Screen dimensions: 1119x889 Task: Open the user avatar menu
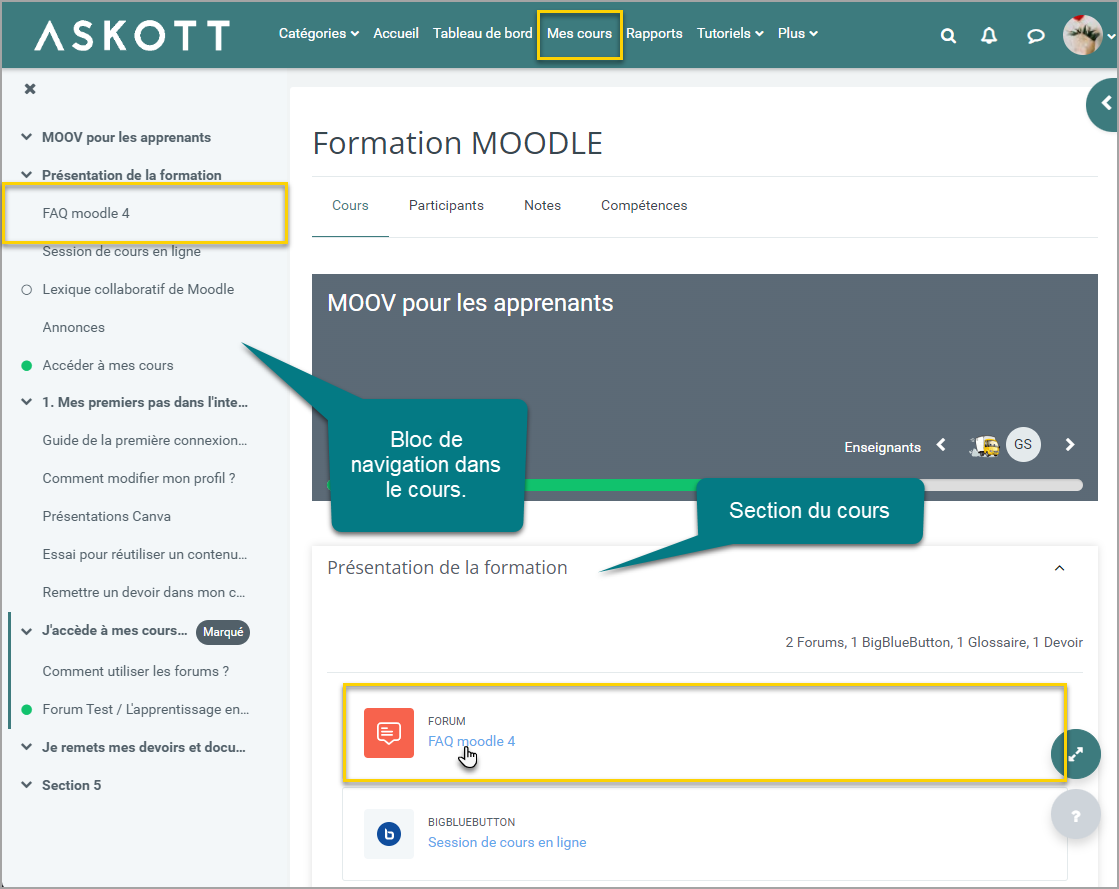(1083, 34)
